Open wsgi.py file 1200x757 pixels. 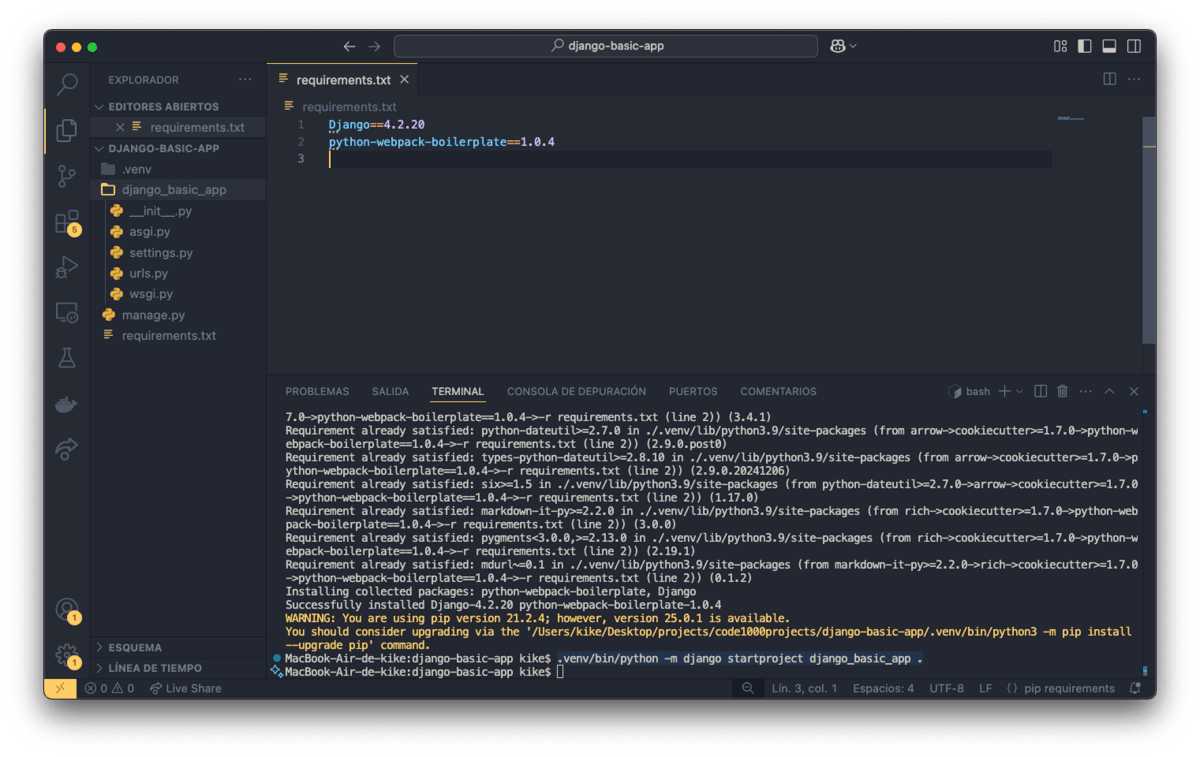[x=178, y=294]
